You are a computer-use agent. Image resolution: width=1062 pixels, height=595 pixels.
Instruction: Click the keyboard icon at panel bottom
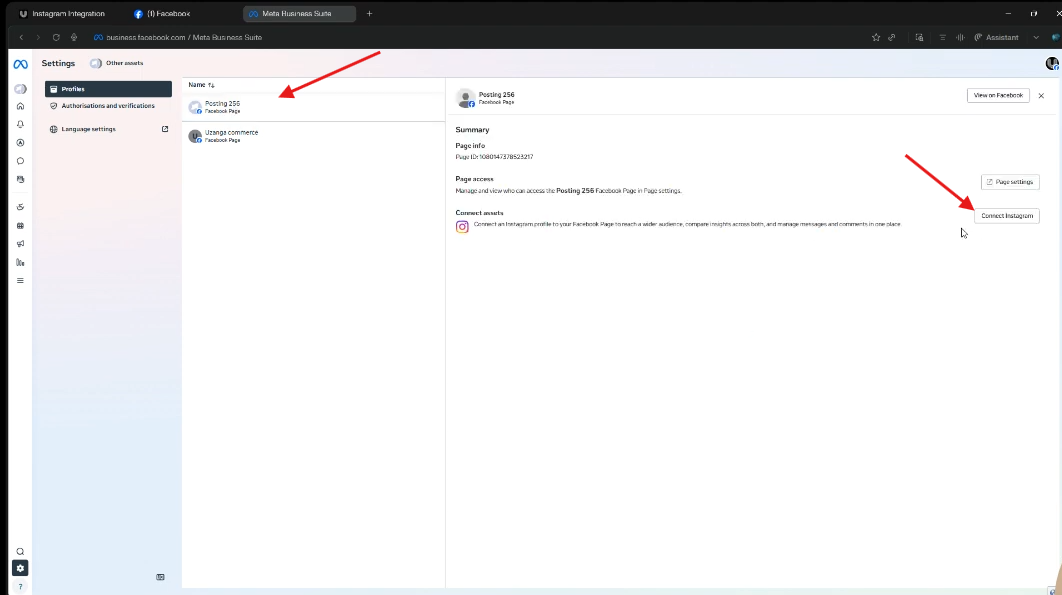[161, 577]
